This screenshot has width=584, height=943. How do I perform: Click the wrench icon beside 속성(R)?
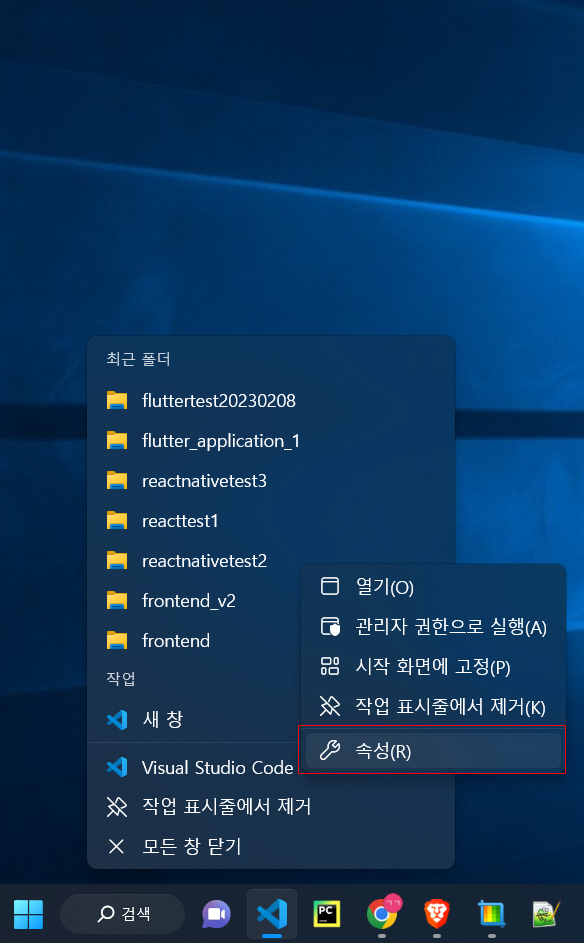pos(330,750)
